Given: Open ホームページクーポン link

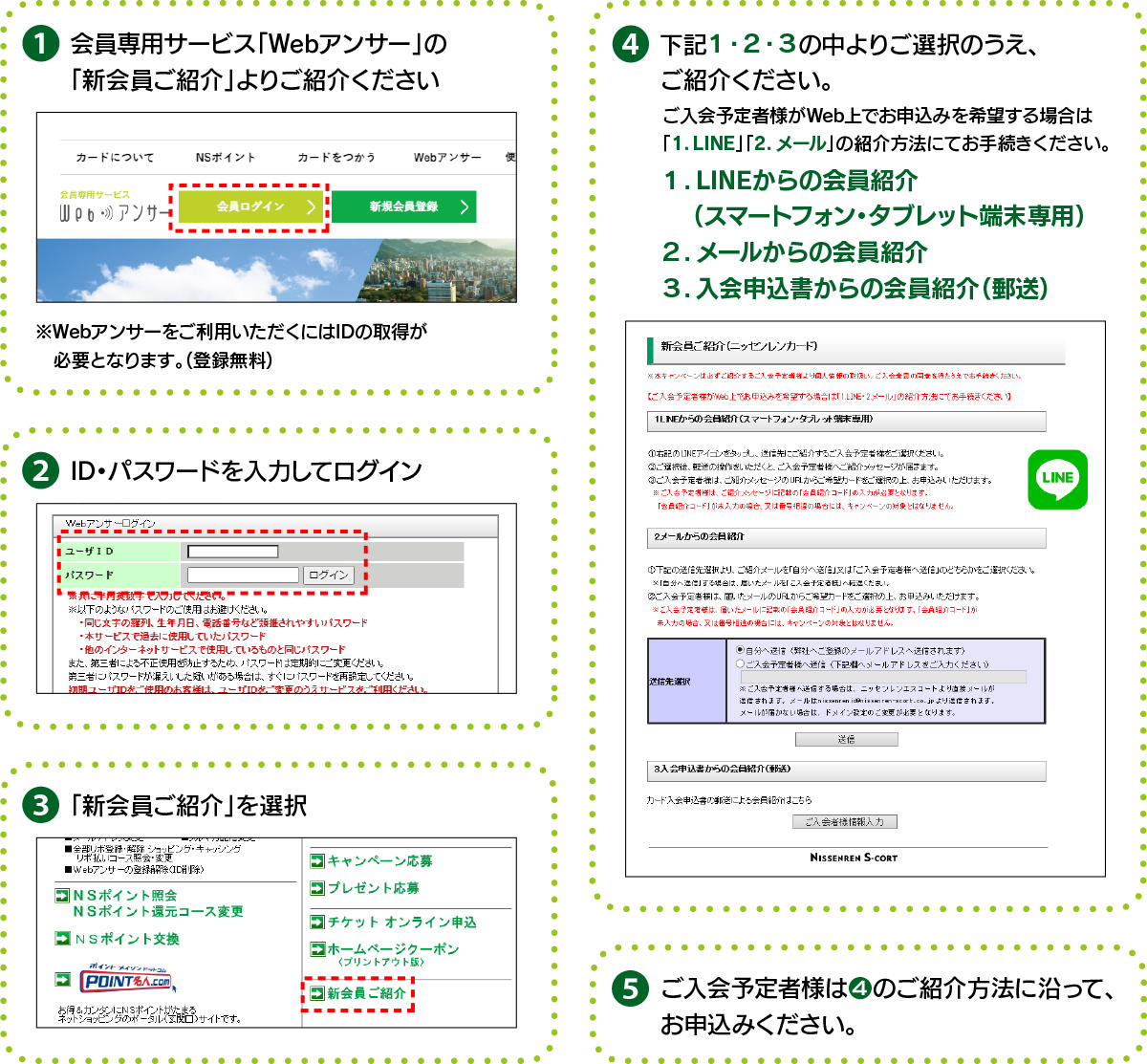Looking at the screenshot, I should coord(393,949).
